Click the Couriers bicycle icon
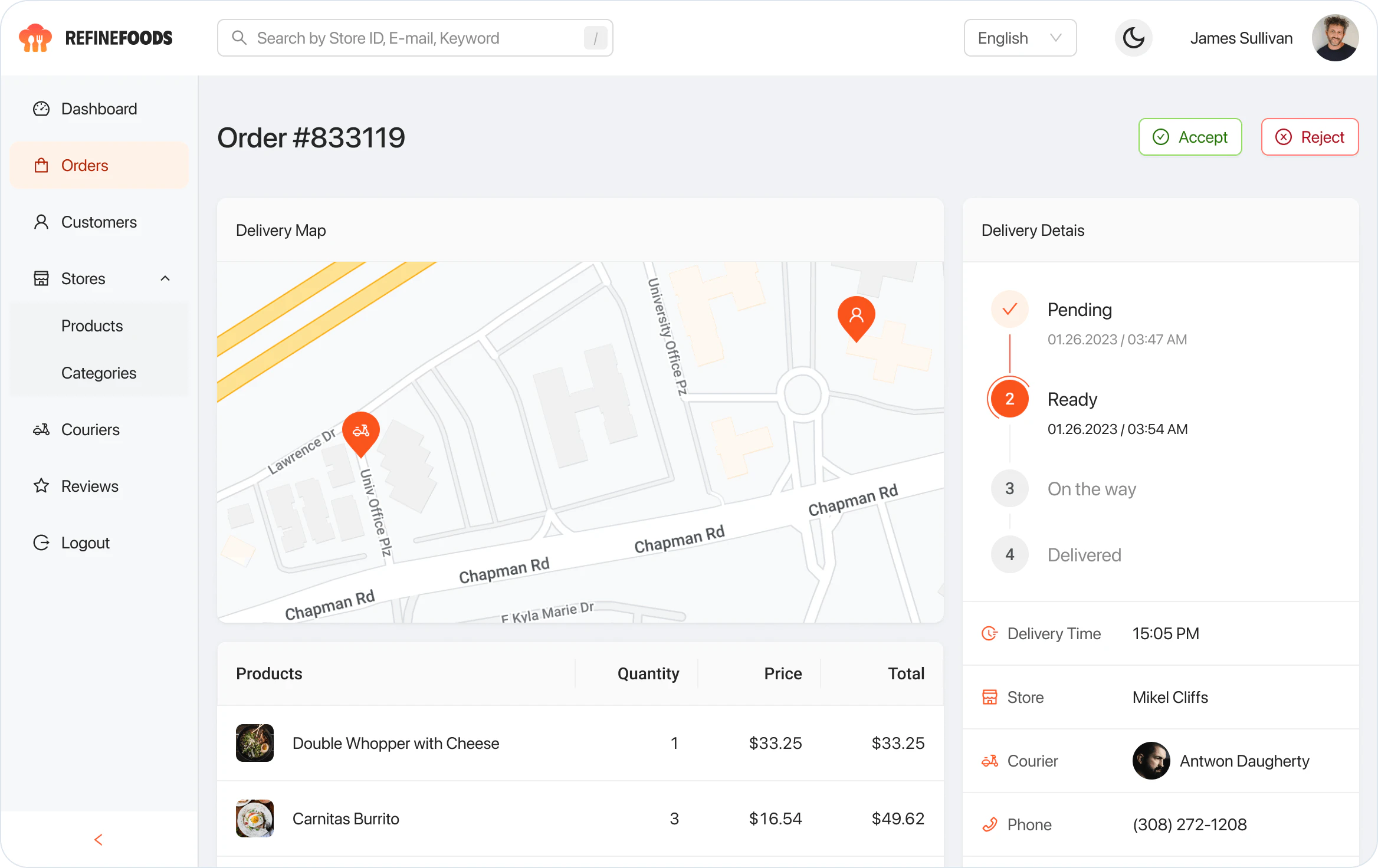Image resolution: width=1378 pixels, height=868 pixels. coord(41,429)
